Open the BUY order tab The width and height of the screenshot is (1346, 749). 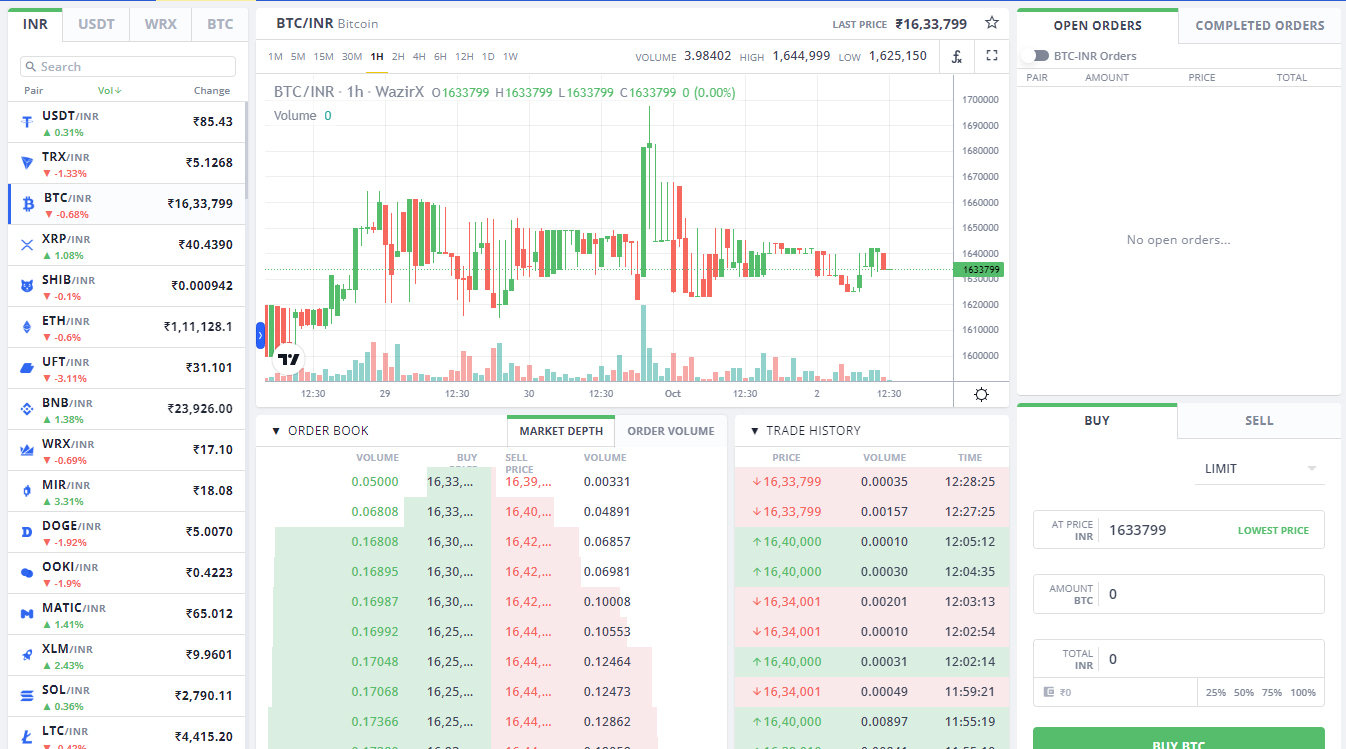click(1097, 421)
